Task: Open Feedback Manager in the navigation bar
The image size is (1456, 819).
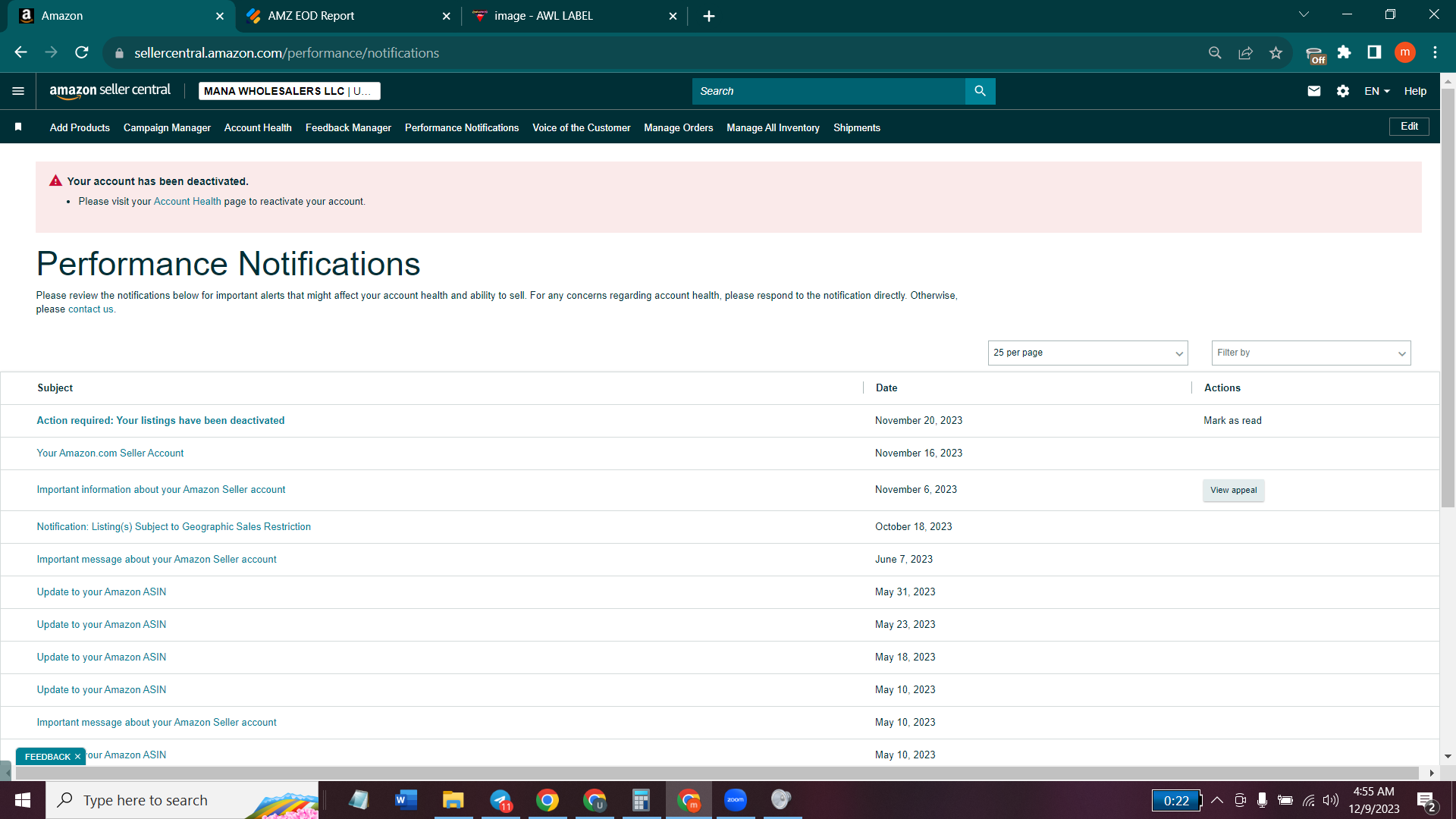Action: click(x=348, y=127)
